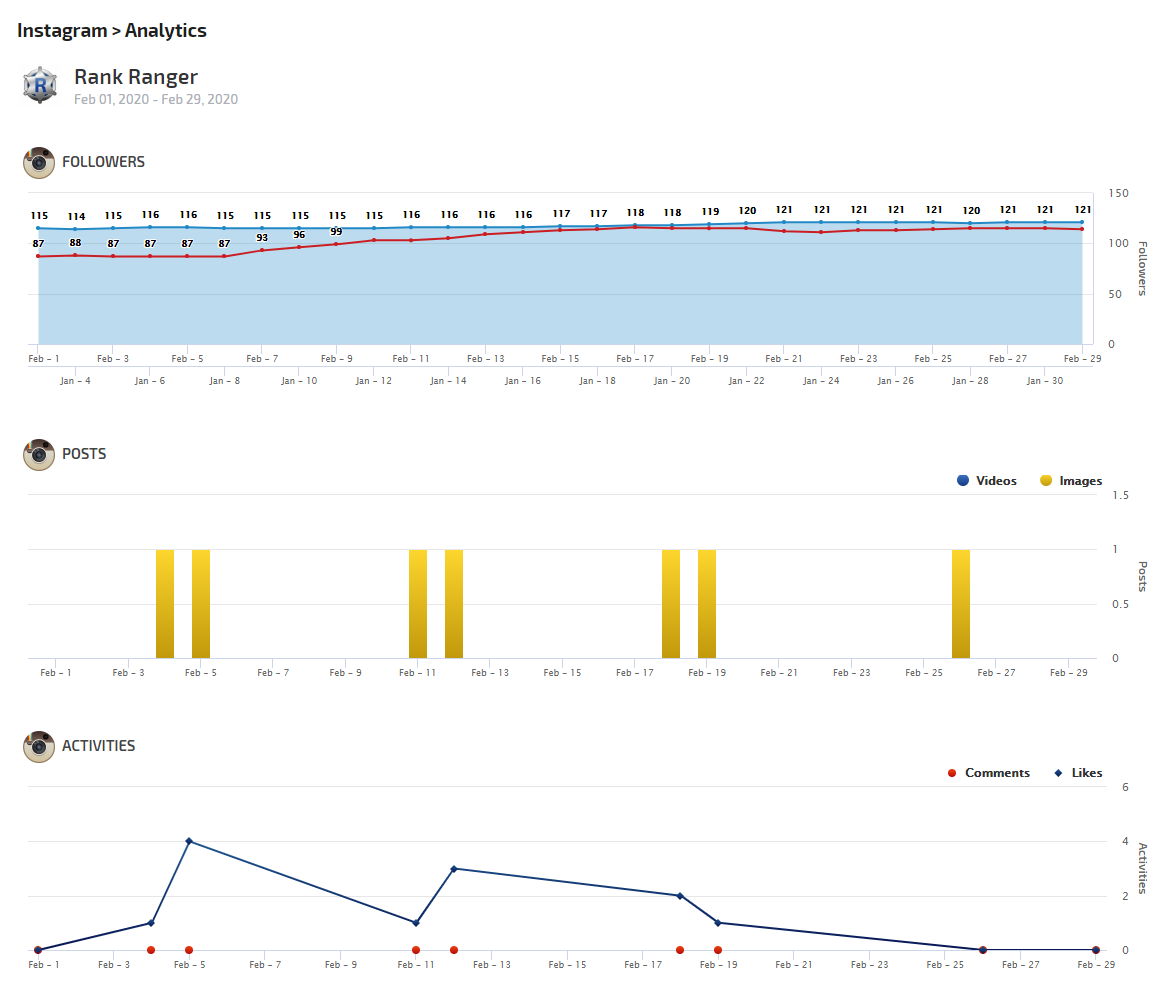Hide the Images series via legend label
The height and width of the screenshot is (985, 1161).
tap(1080, 481)
